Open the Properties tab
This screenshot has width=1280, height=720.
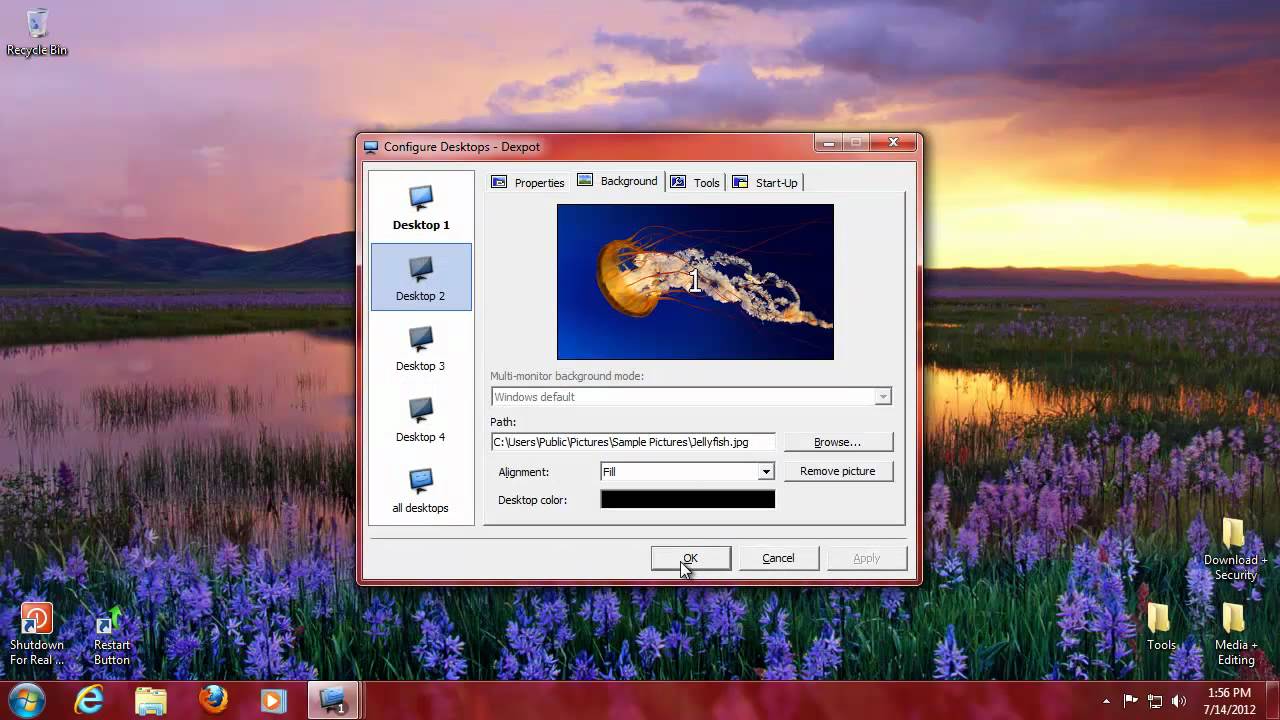click(x=528, y=182)
